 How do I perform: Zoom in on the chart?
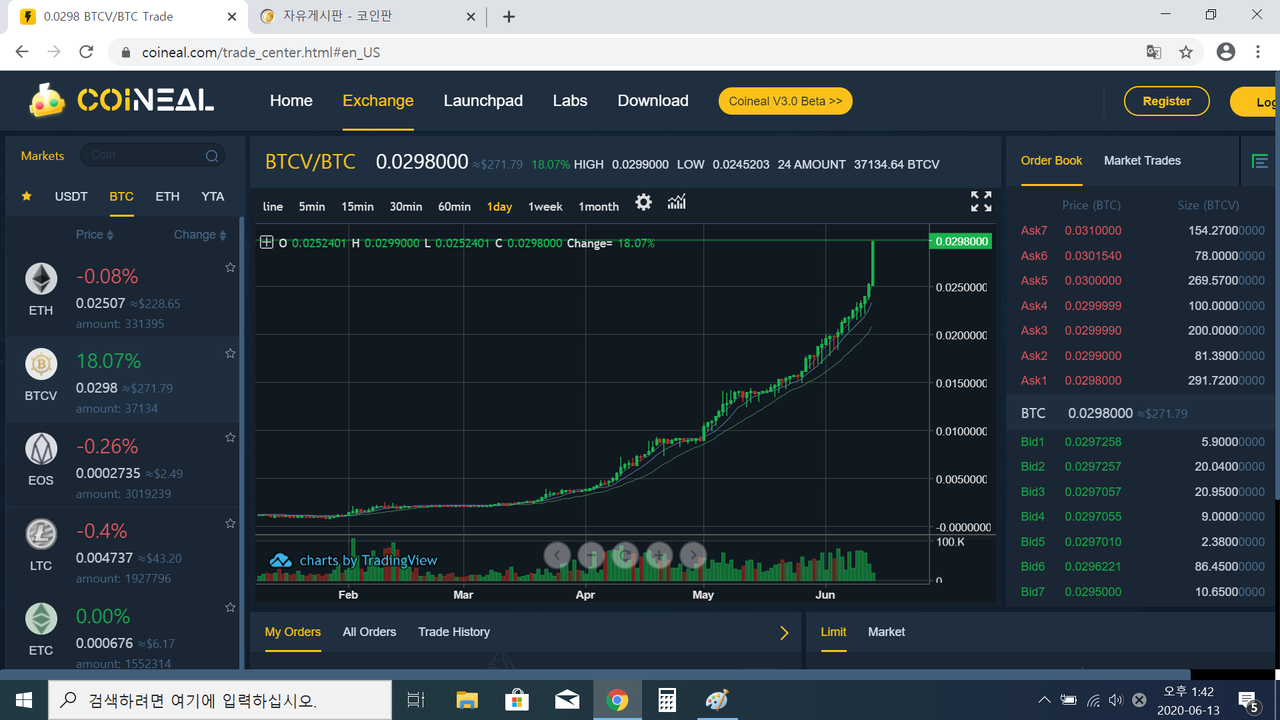(659, 555)
